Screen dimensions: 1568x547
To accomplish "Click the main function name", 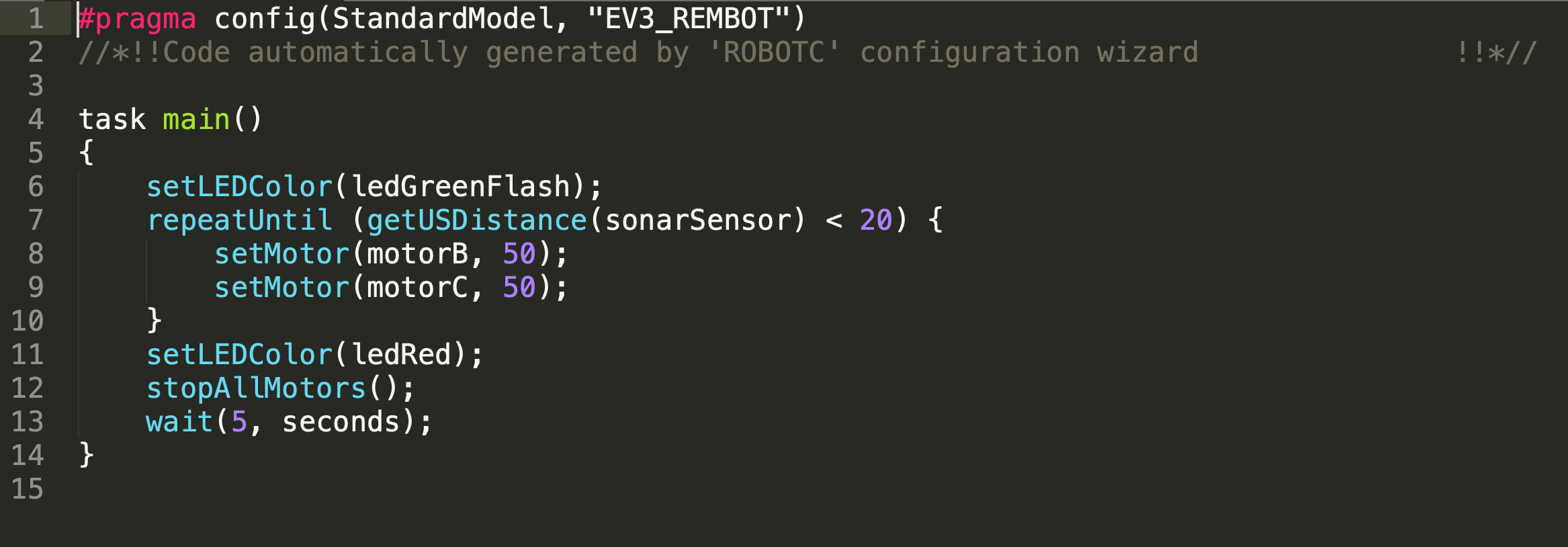I will (x=196, y=120).
